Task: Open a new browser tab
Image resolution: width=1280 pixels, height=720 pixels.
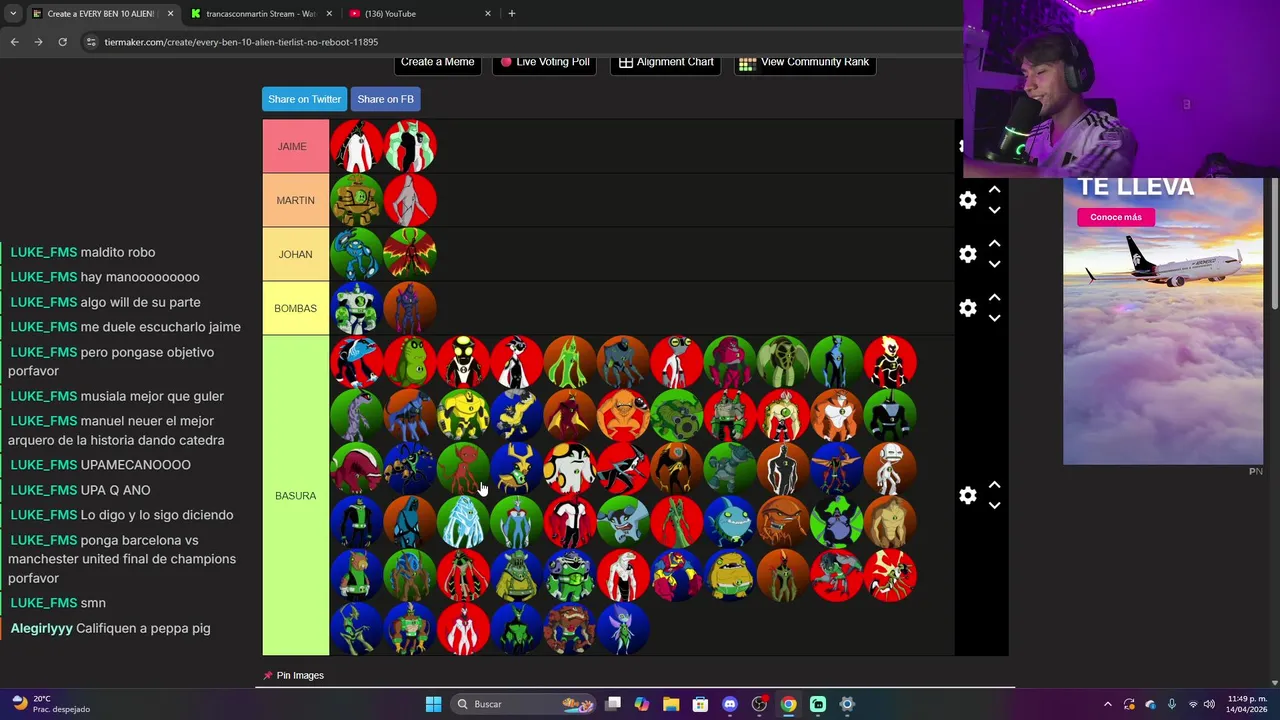Action: (x=512, y=14)
